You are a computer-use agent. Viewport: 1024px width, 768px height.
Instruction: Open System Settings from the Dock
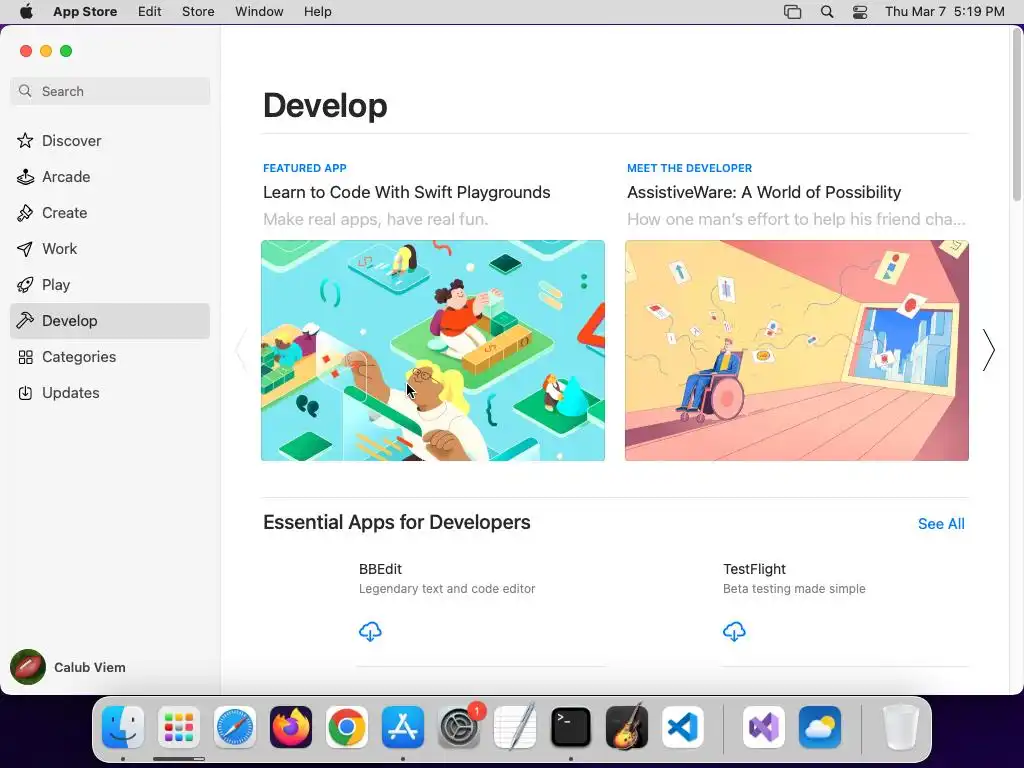click(459, 727)
